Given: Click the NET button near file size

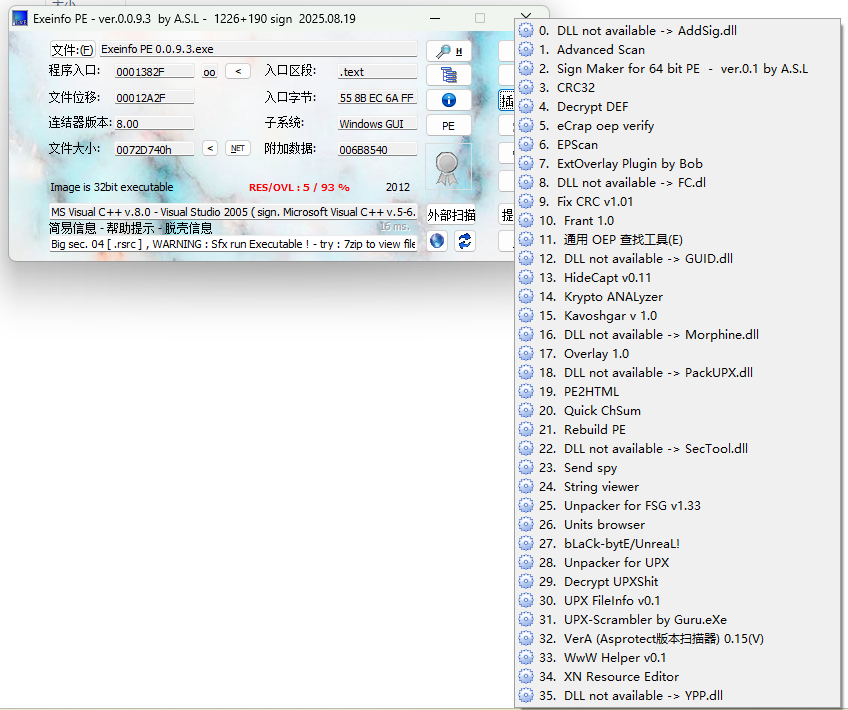Looking at the screenshot, I should click(x=237, y=148).
